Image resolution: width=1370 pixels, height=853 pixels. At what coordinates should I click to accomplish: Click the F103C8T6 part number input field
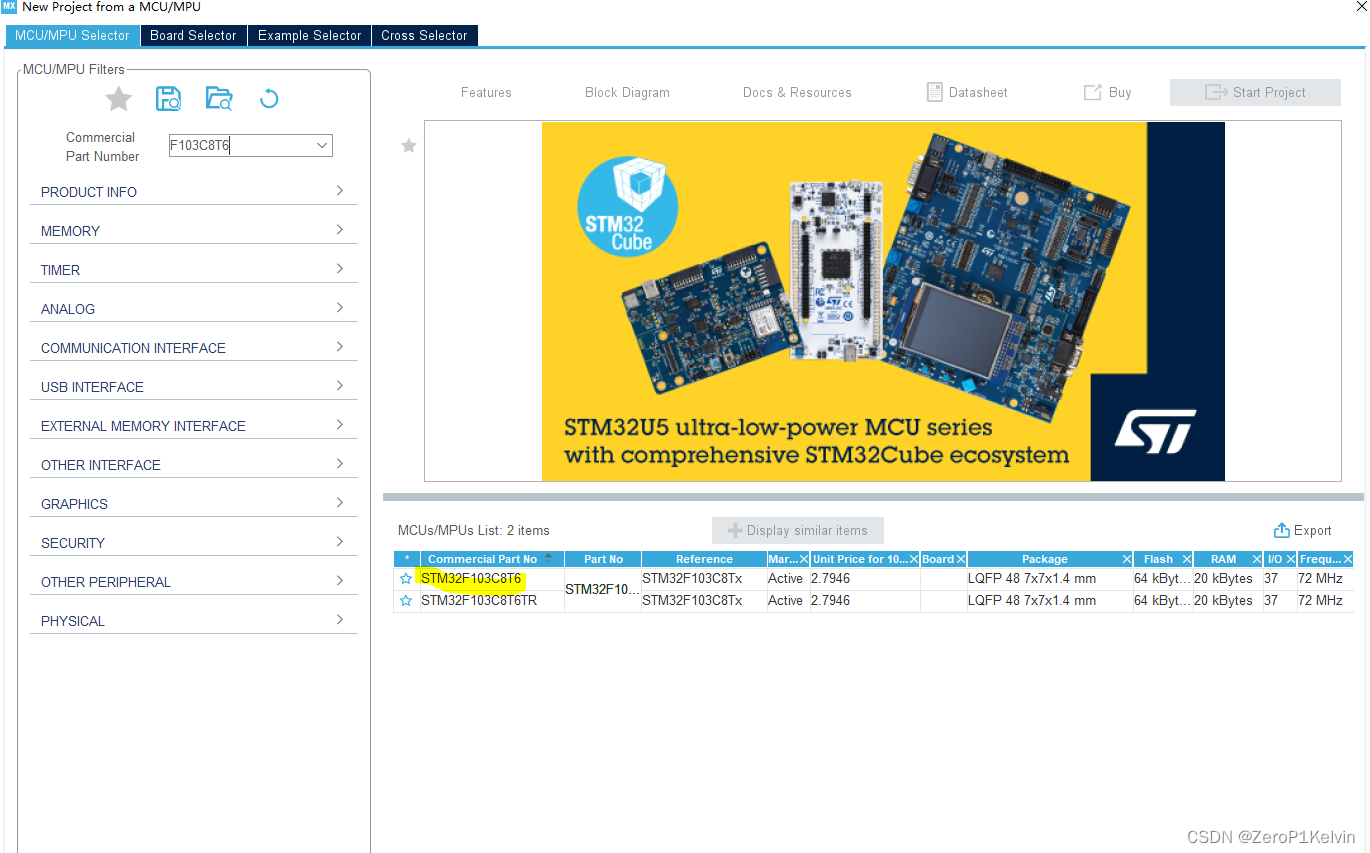tap(240, 145)
